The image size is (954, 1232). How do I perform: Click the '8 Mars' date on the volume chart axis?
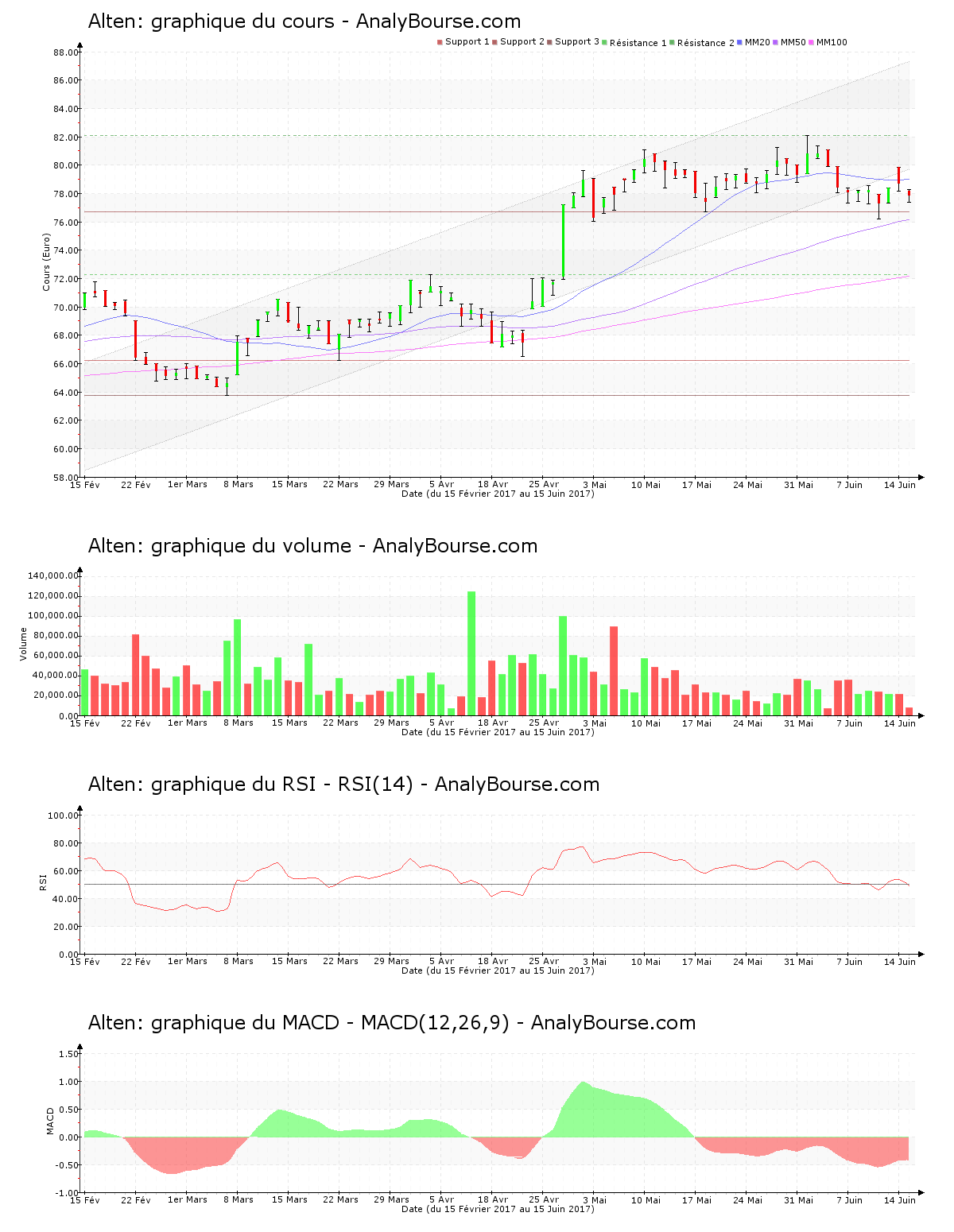[238, 723]
